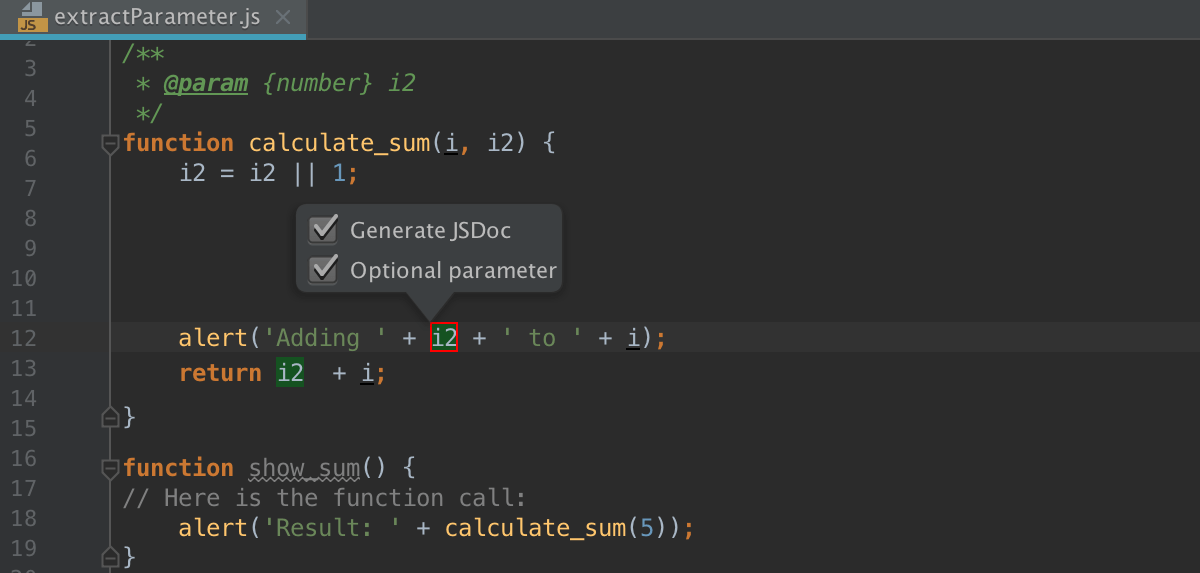Screen dimensions: 1200x573
Task: Click the red-outlined i2 in the alert line
Action: [444, 338]
